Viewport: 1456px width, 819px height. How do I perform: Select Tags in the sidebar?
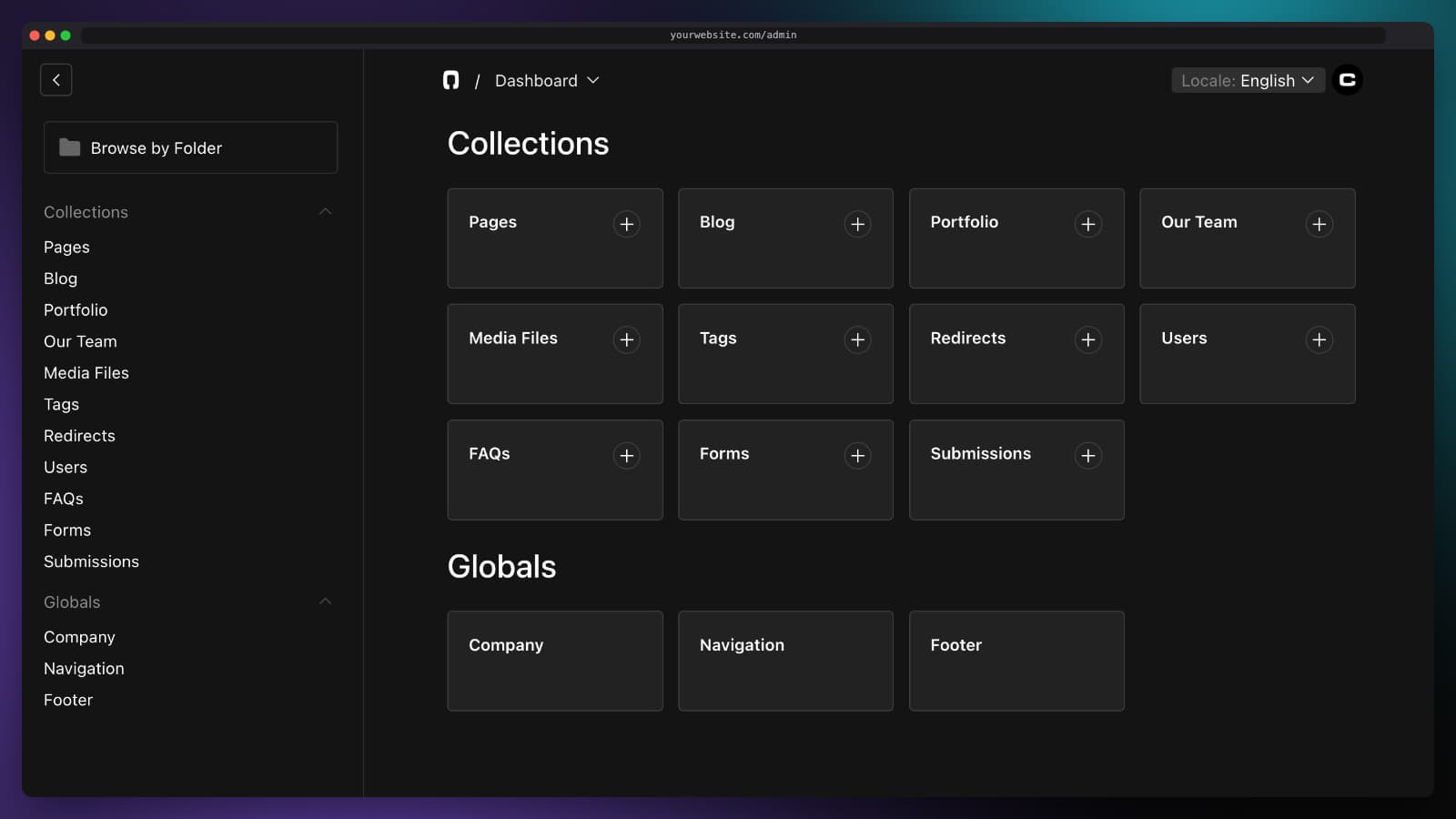coord(61,404)
